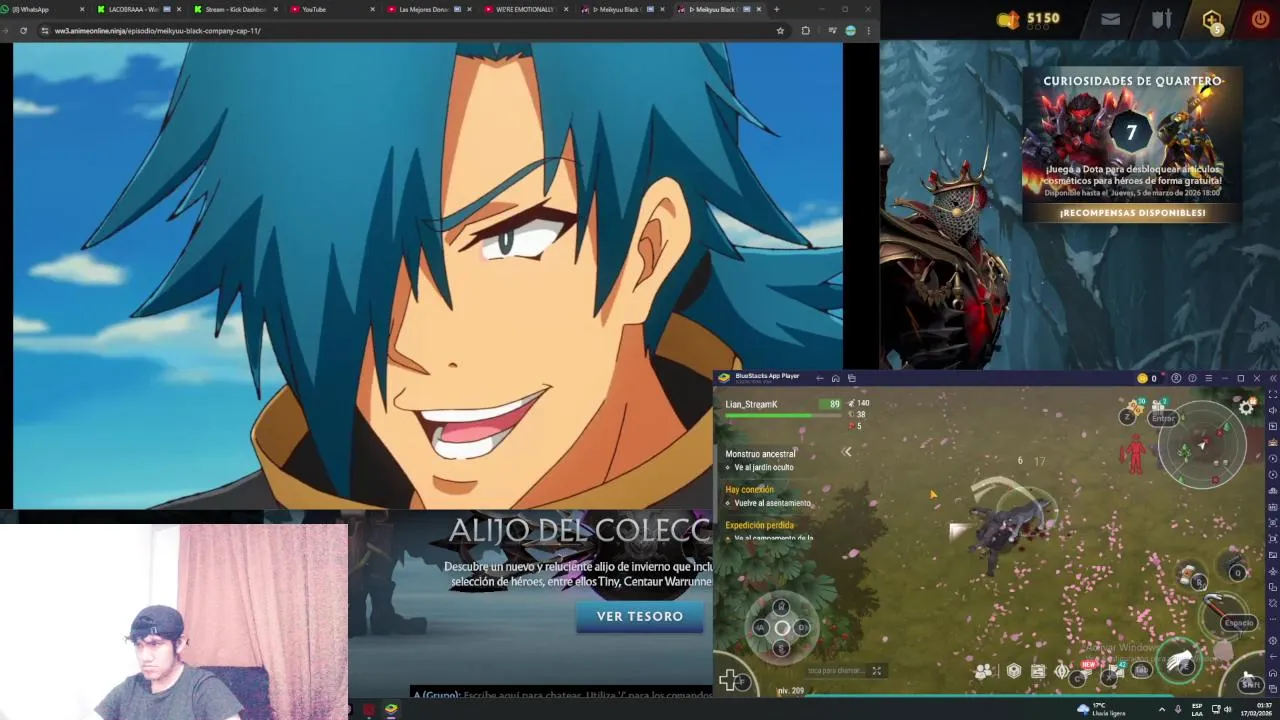Click the BlueStacks volume icon in sidebar
The image size is (1280, 720).
[1273, 411]
